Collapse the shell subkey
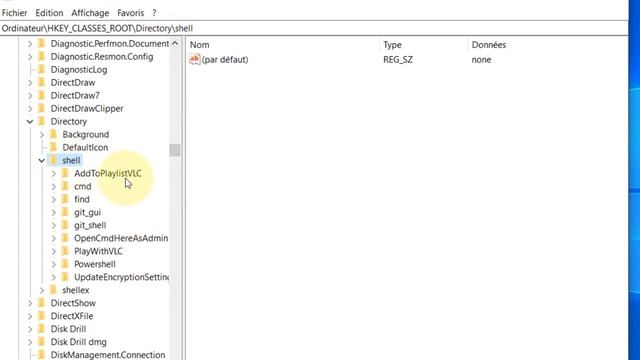Image resolution: width=640 pixels, height=360 pixels. [42, 160]
